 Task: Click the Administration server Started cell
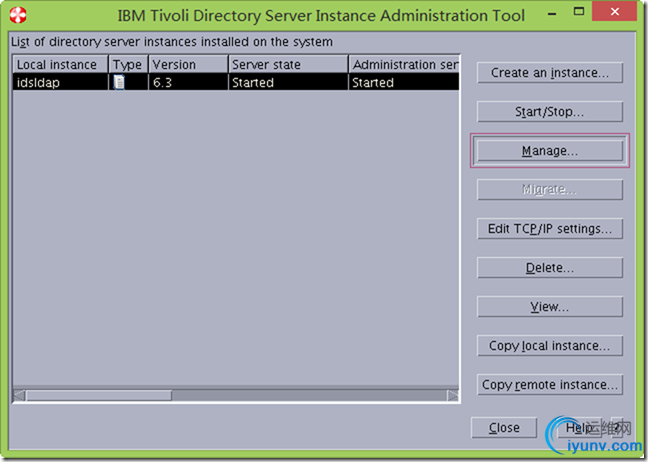coord(404,82)
